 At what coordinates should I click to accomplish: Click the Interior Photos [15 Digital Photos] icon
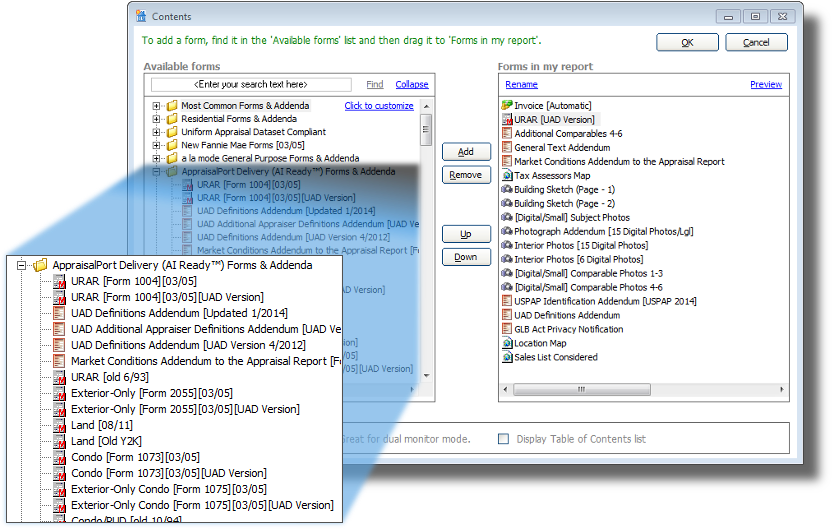click(x=507, y=245)
